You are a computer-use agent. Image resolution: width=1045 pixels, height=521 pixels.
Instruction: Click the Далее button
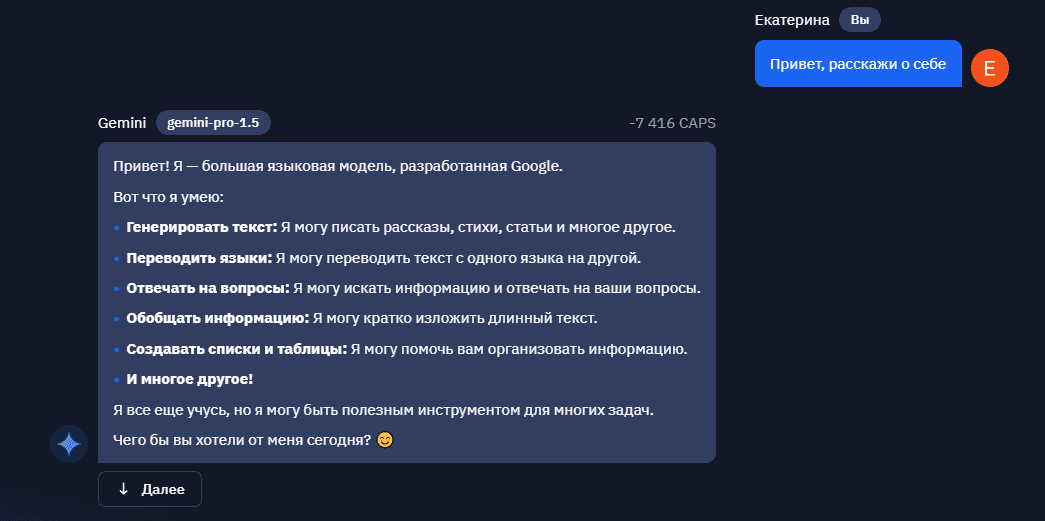point(150,489)
